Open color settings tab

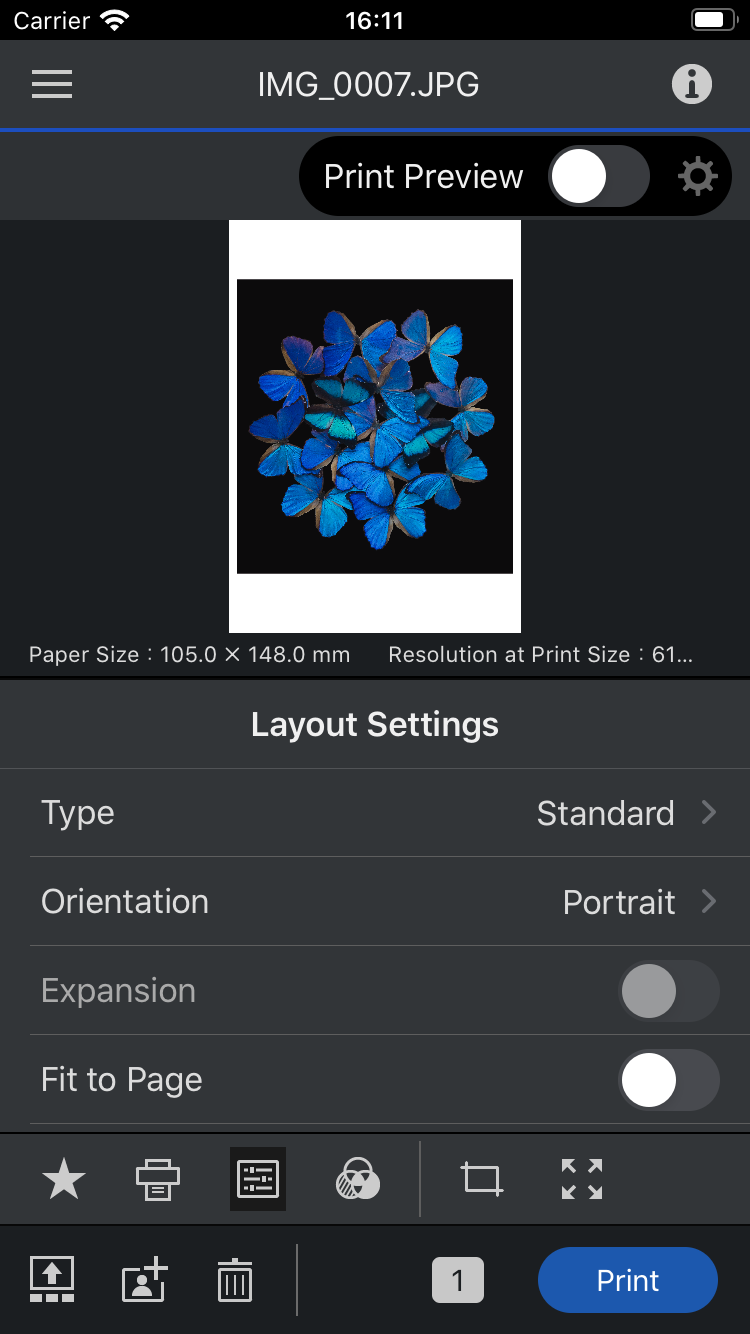point(358,1180)
